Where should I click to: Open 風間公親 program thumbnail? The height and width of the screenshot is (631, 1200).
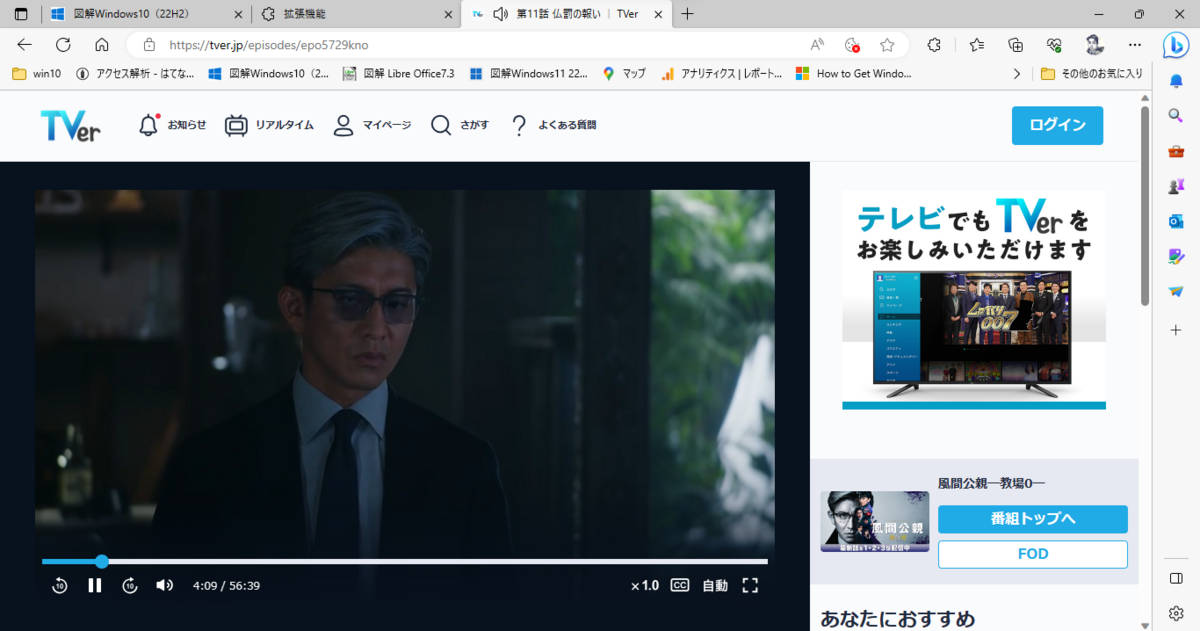(x=875, y=521)
